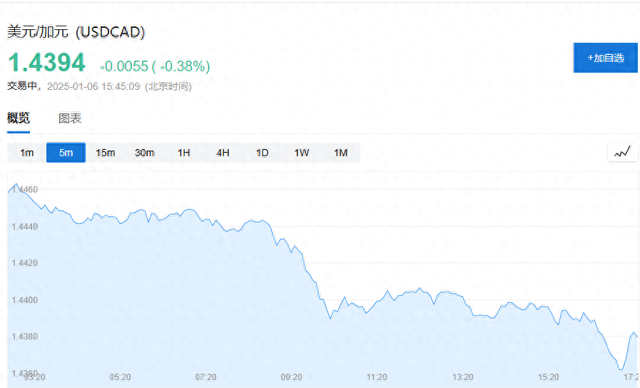Set chart interval to 4H
This screenshot has width=640, height=388.
coord(223,153)
